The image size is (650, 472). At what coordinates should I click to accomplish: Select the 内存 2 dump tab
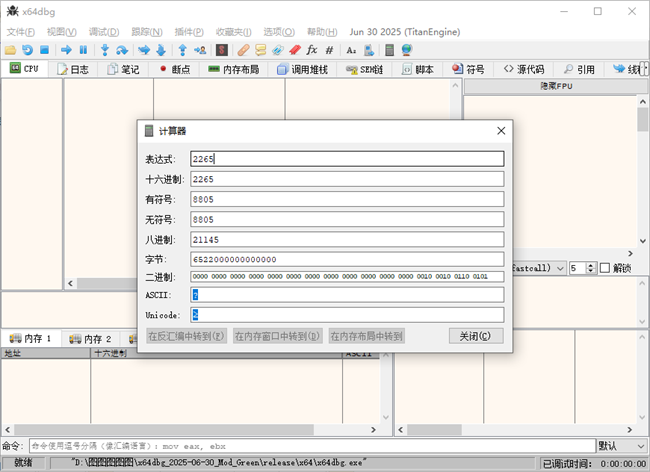click(x=90, y=339)
